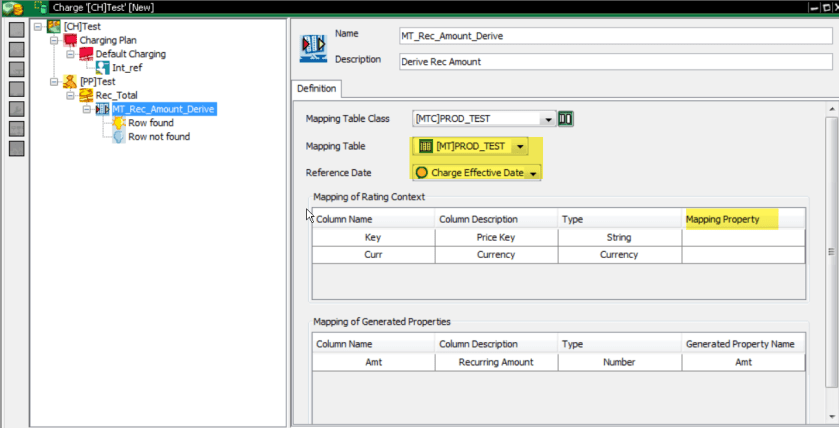The width and height of the screenshot is (839, 428).
Task: Click the Name input field
Action: pos(614,36)
